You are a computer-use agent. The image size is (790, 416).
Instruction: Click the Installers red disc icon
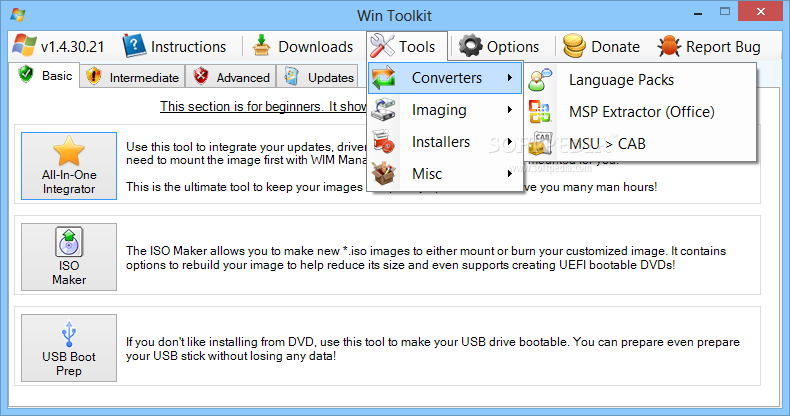coord(383,142)
